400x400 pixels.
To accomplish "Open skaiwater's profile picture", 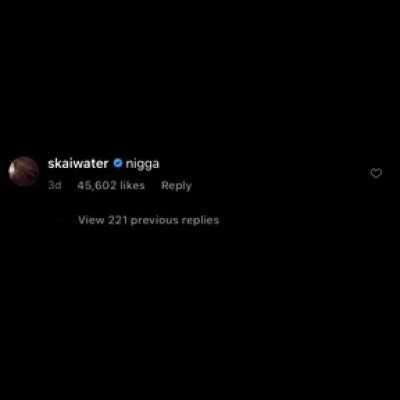I will 23,171.
